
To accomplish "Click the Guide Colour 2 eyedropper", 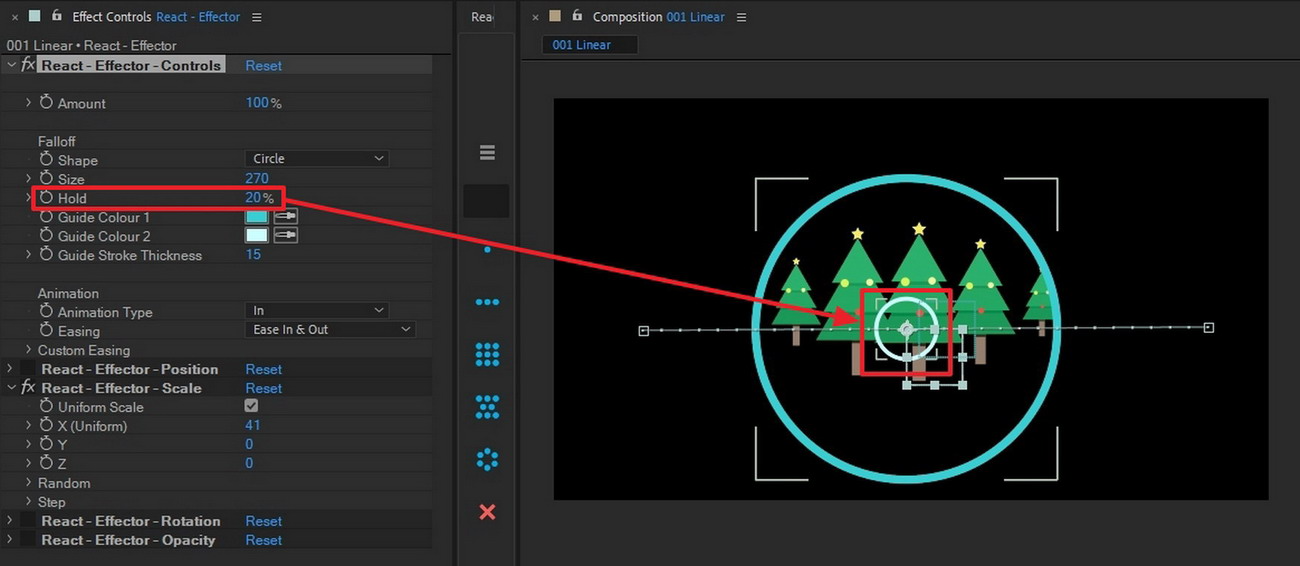I will 286,236.
